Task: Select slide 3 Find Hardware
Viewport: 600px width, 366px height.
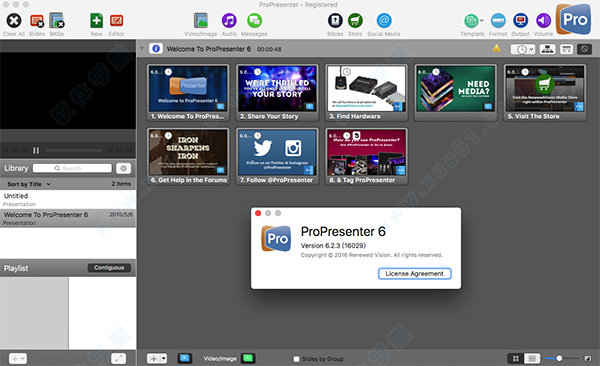Action: [x=367, y=93]
